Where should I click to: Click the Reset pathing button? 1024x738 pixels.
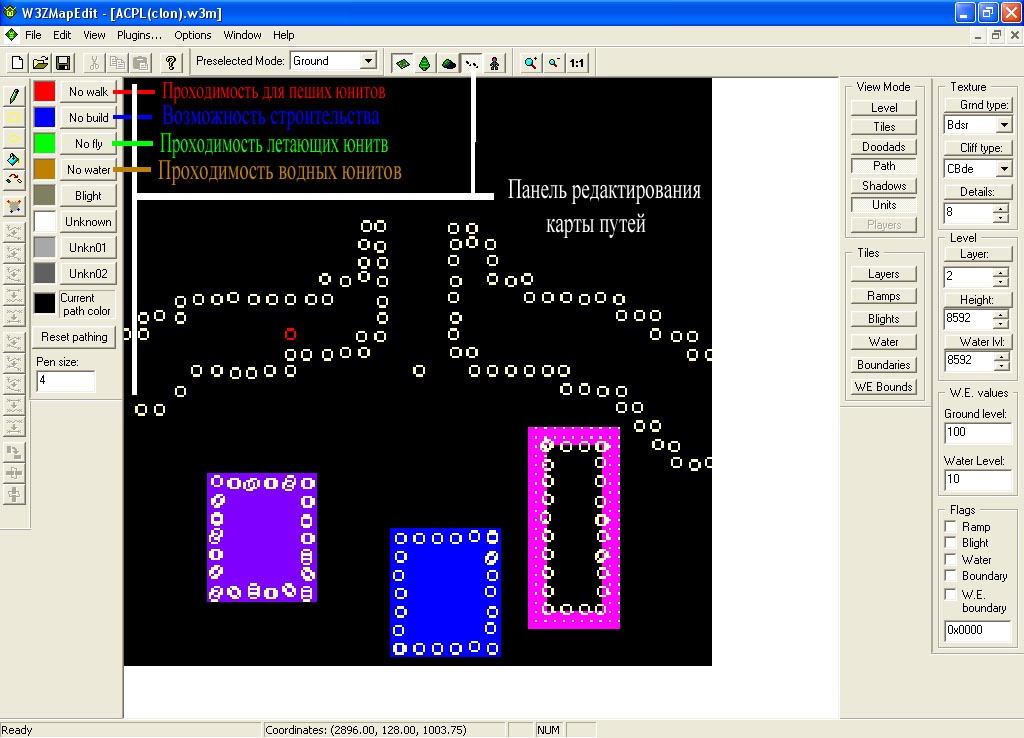click(74, 337)
